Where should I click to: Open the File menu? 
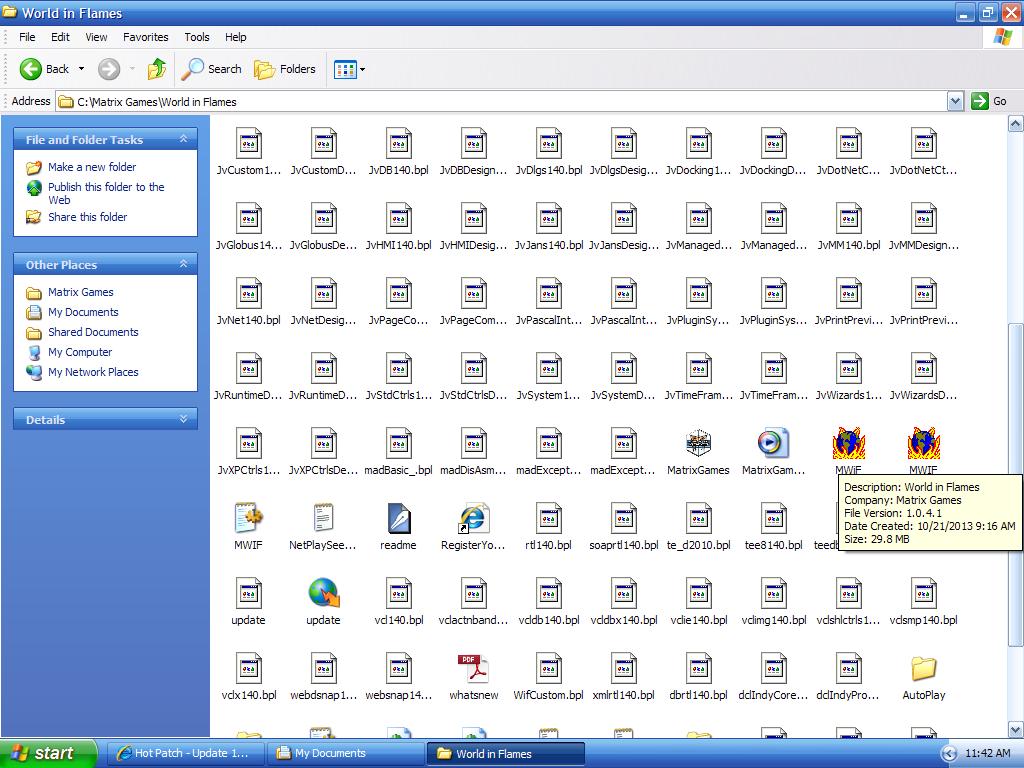pyautogui.click(x=27, y=37)
